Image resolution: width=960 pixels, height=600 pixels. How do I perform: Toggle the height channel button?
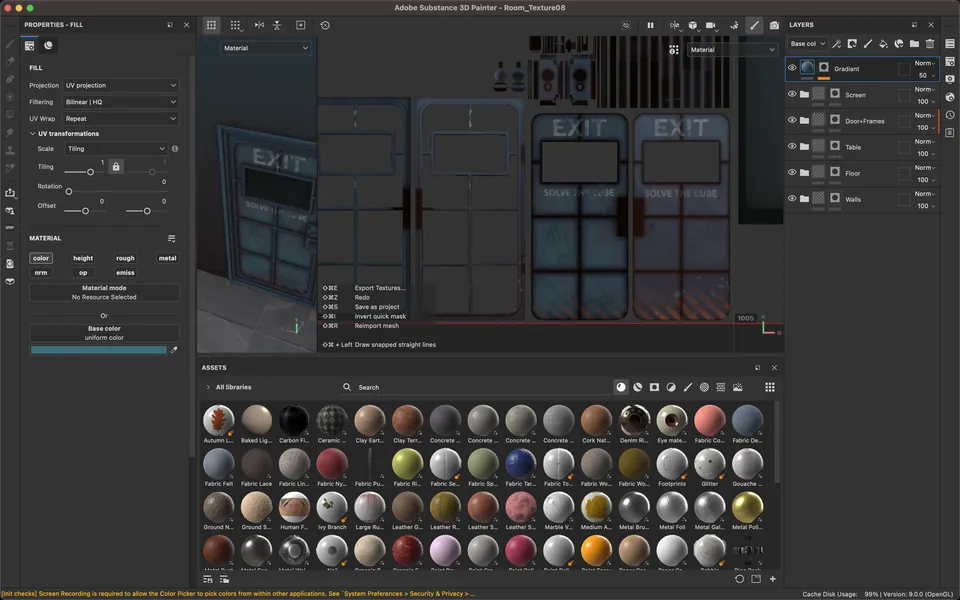click(83, 258)
